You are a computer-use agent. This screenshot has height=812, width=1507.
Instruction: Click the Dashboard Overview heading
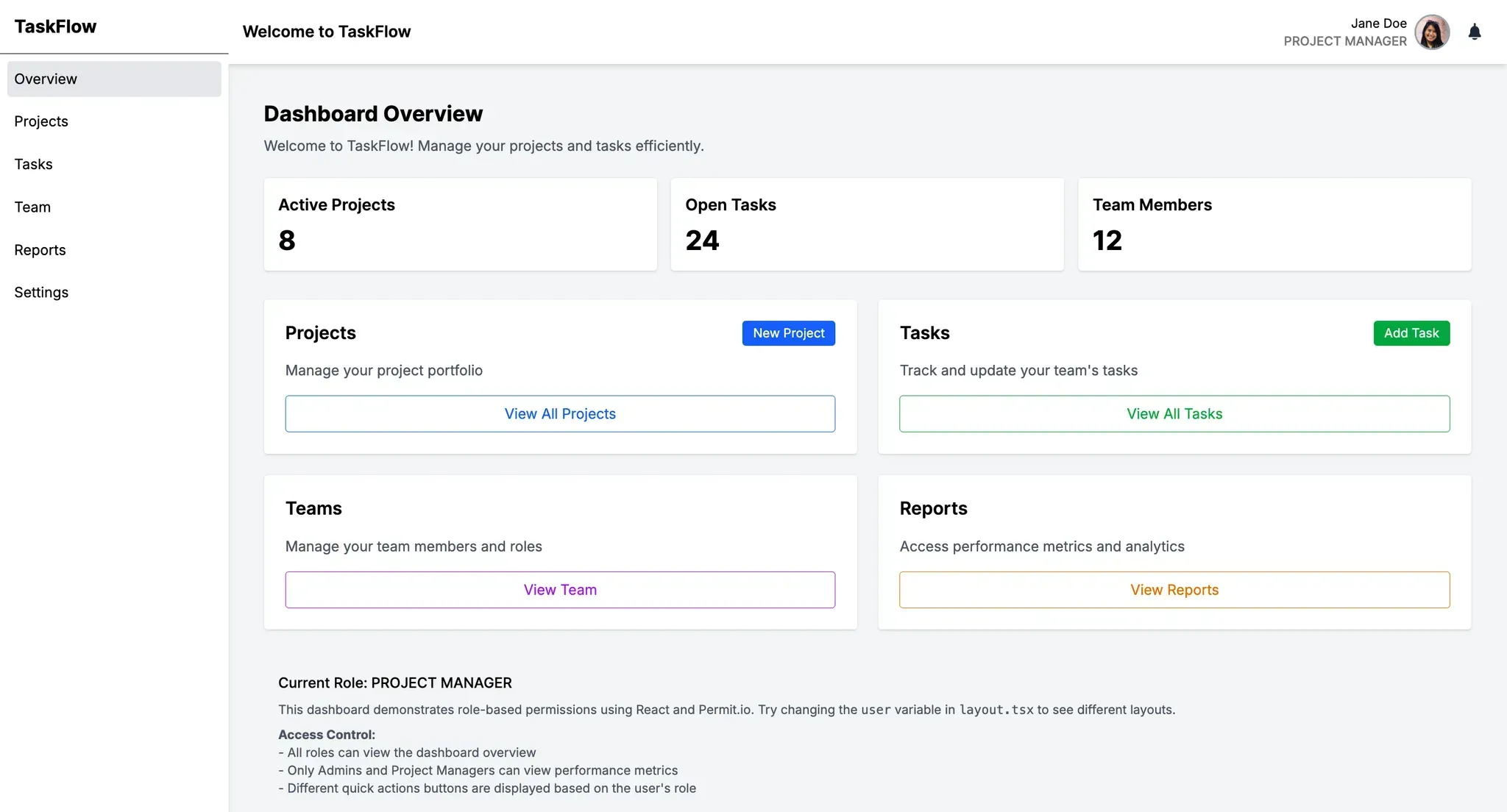(x=373, y=114)
